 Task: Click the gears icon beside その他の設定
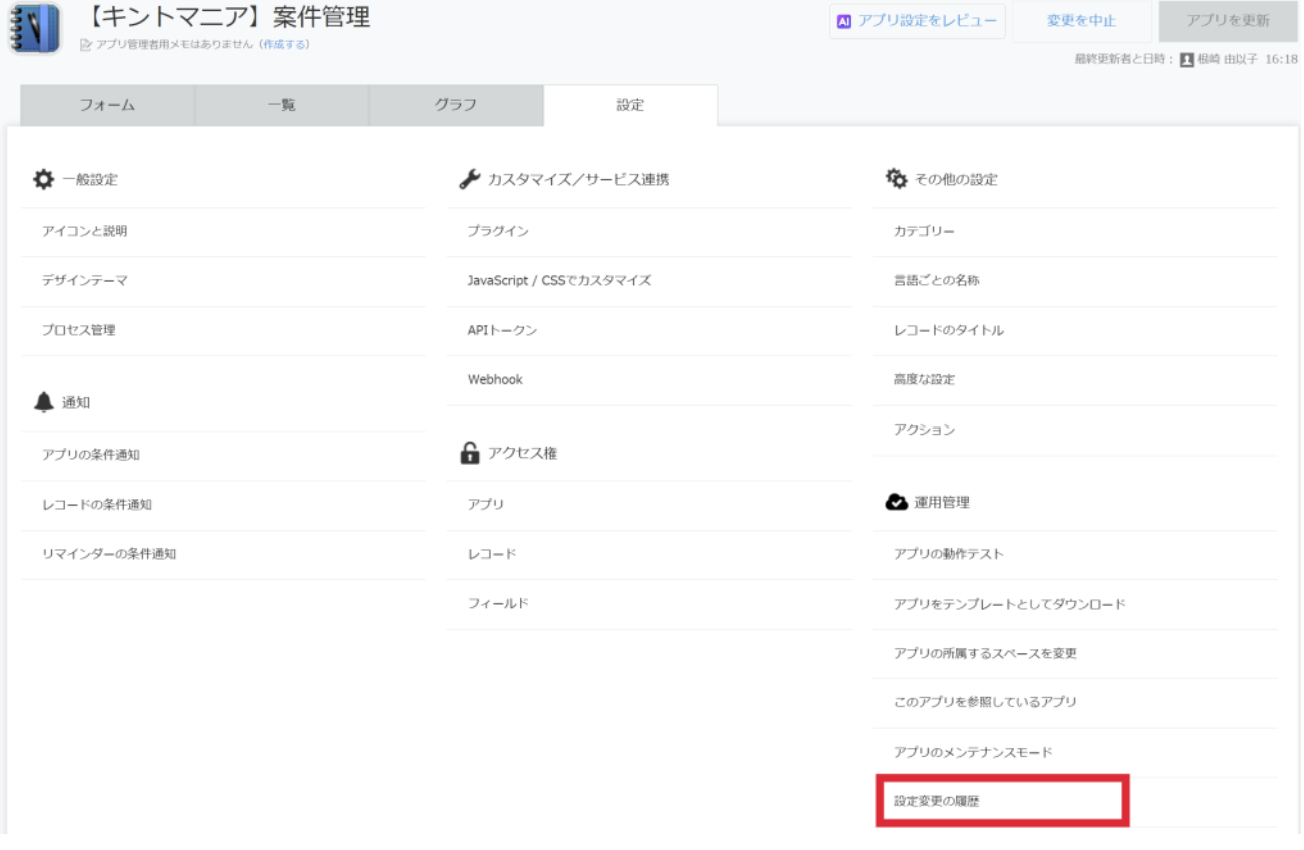click(x=896, y=179)
